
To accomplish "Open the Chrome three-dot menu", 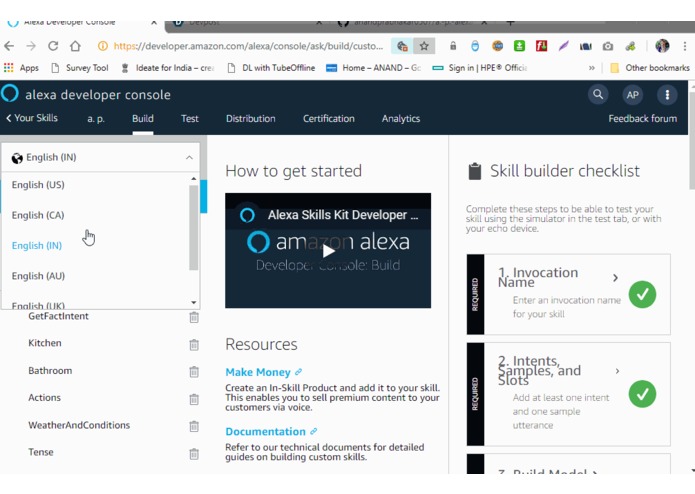I will (685, 46).
